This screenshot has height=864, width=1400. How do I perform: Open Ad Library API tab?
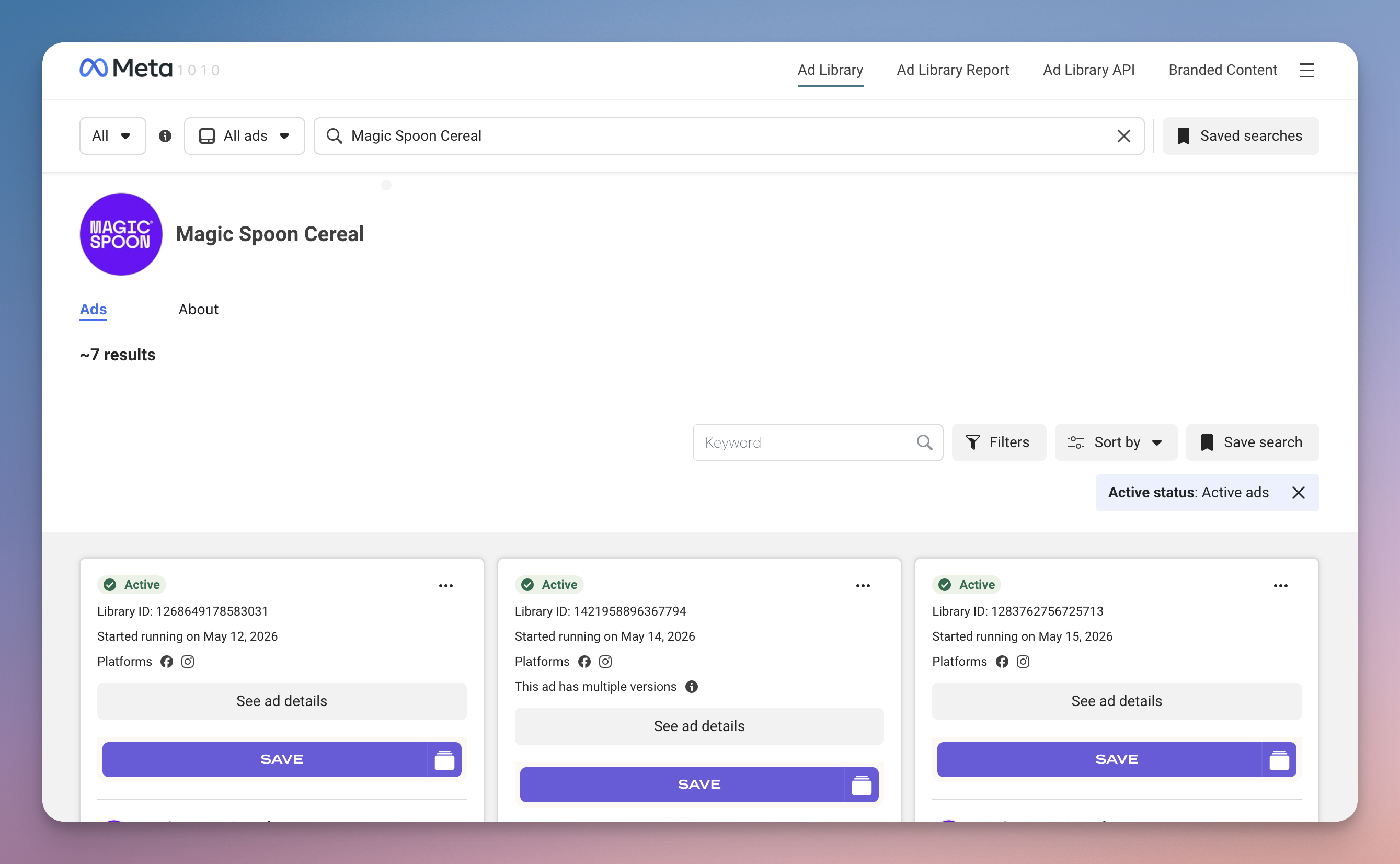(x=1088, y=70)
